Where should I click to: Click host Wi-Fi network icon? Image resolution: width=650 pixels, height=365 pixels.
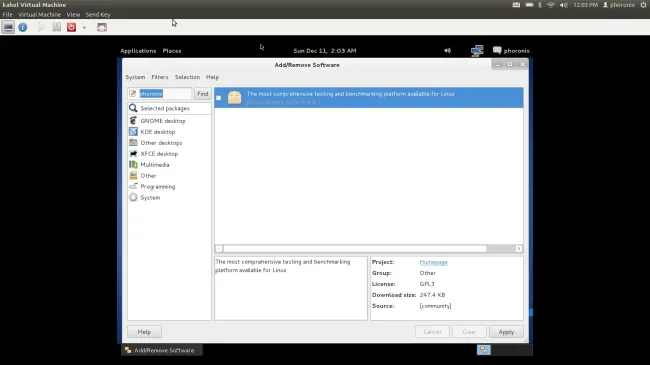[x=551, y=5]
